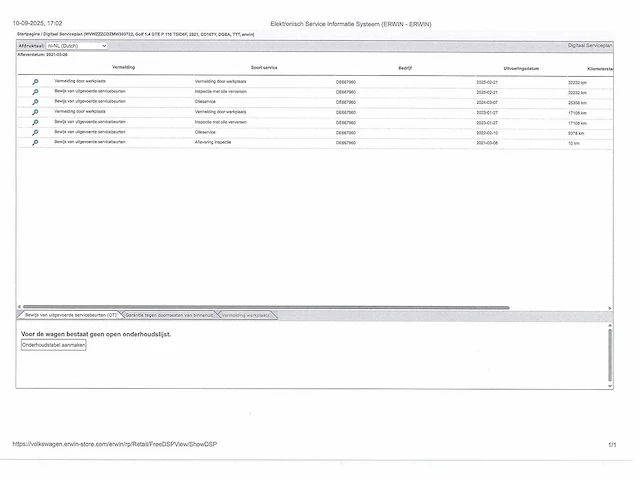Viewport: 640px width, 480px height.
Task: Select the Aflevering Inspectie service cell
Action: pyautogui.click(x=213, y=142)
